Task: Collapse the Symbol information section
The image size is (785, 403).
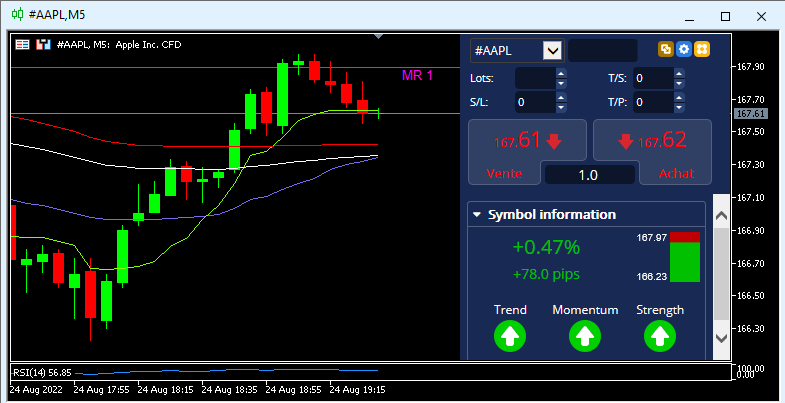Action: click(x=477, y=215)
